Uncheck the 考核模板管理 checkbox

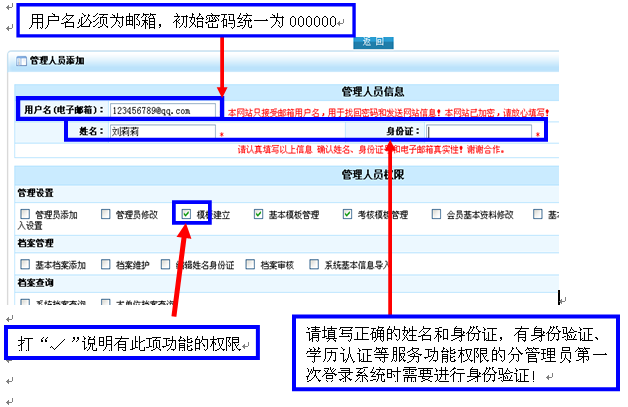348,214
